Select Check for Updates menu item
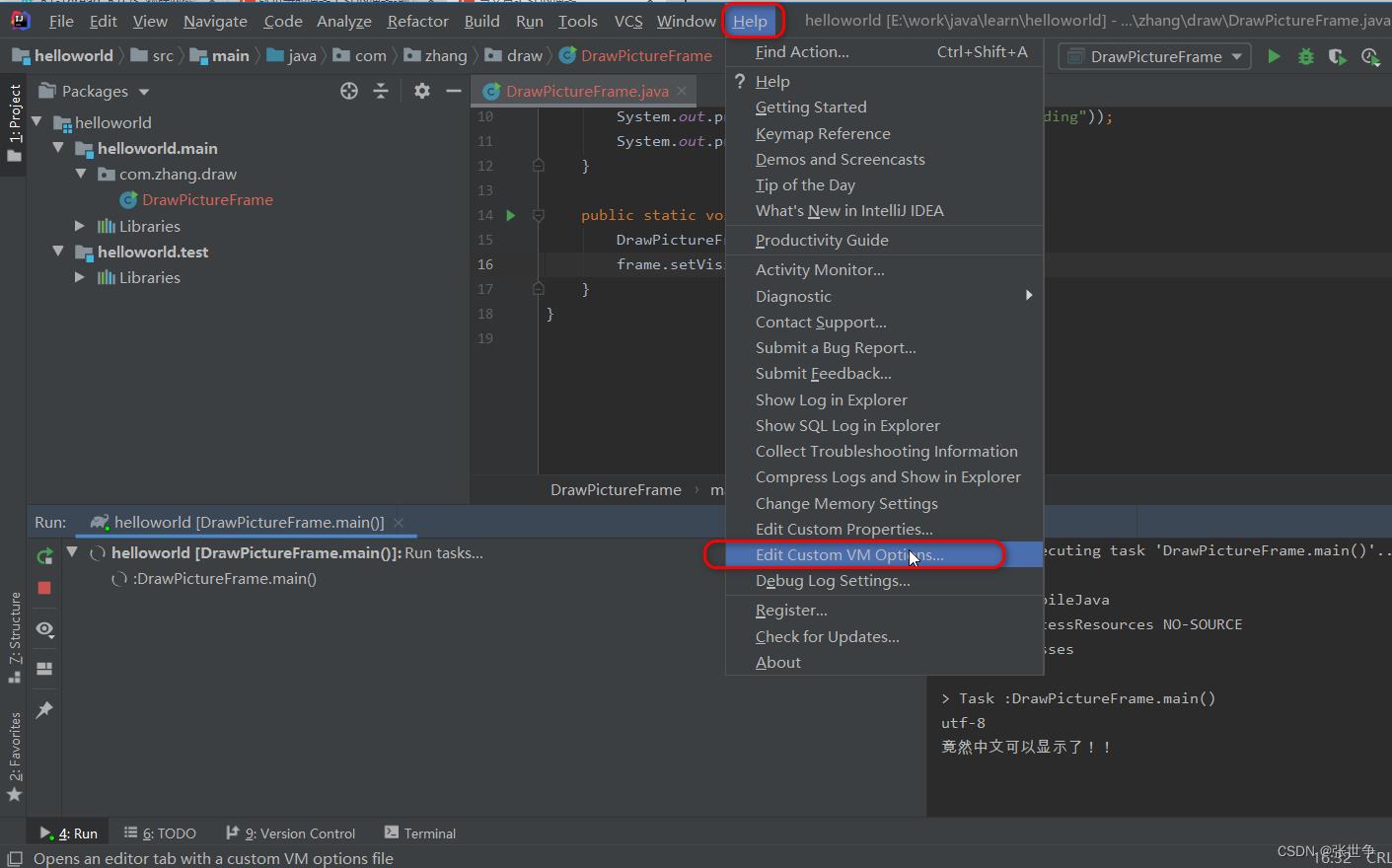This screenshot has width=1392, height=868. [x=885, y=636]
